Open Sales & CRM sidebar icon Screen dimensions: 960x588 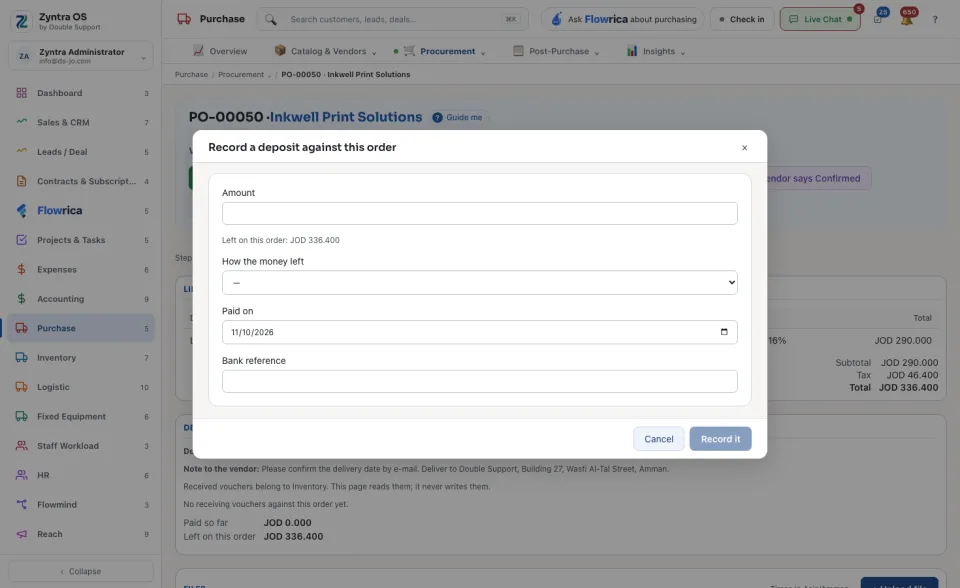[21, 122]
